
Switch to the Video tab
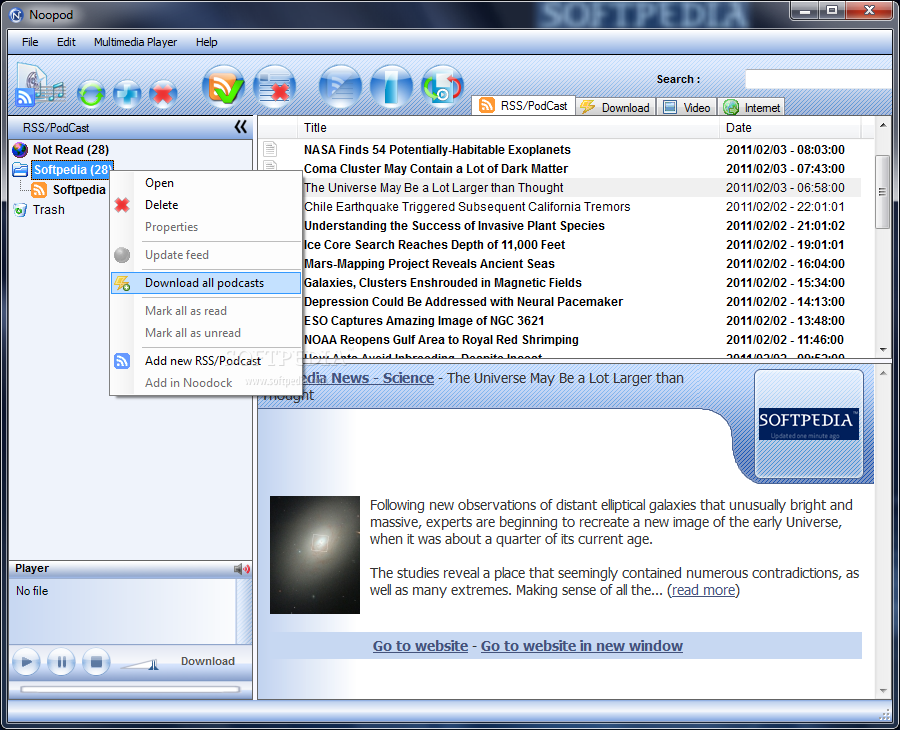point(687,107)
